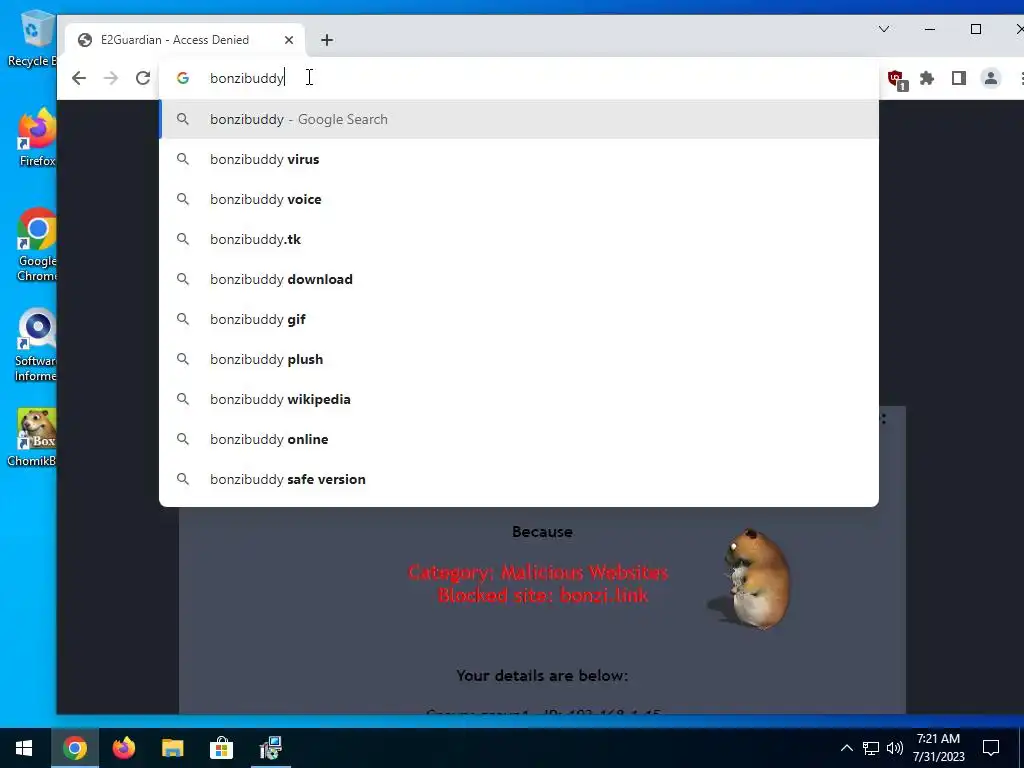Click the Blocked site: bonzi.link text
Image resolution: width=1024 pixels, height=768 pixels.
click(x=543, y=595)
